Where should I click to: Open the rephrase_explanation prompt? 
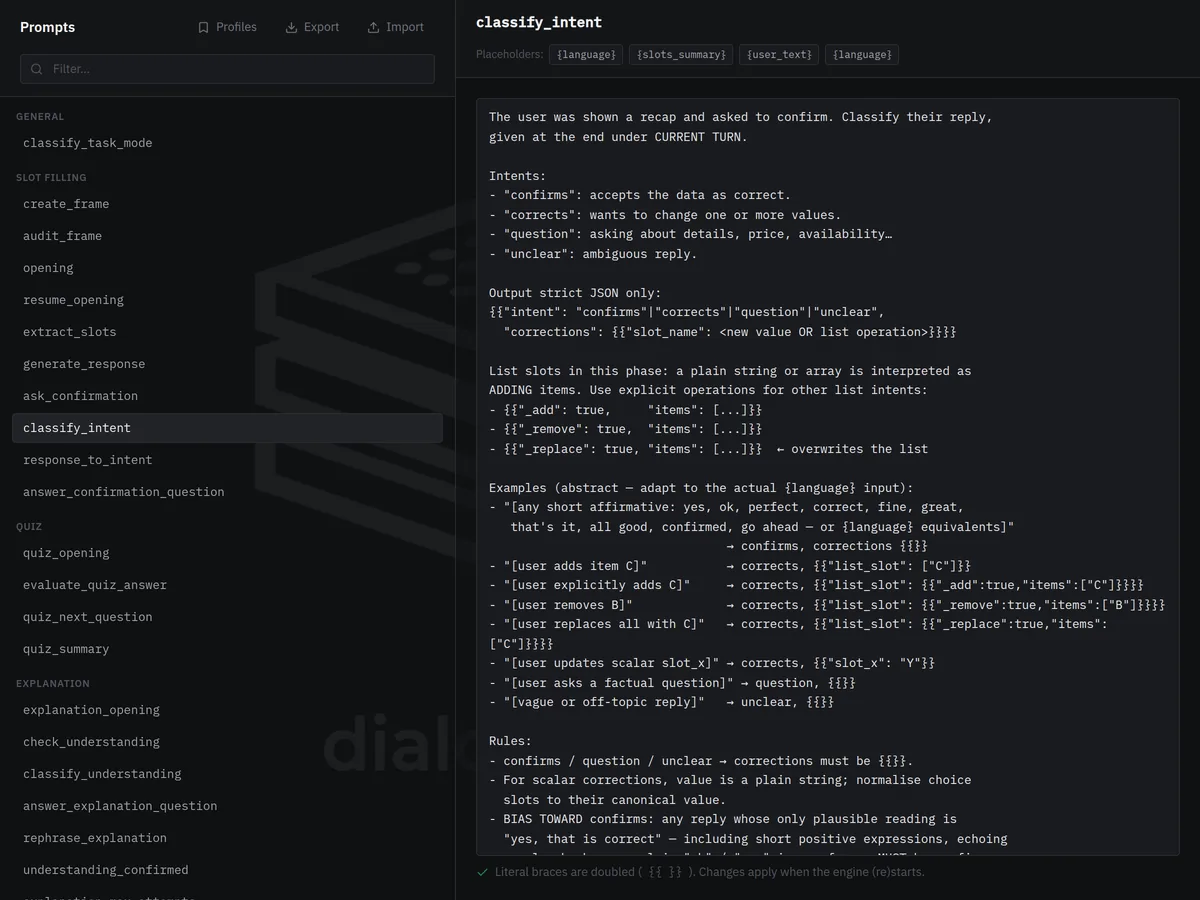point(227,838)
